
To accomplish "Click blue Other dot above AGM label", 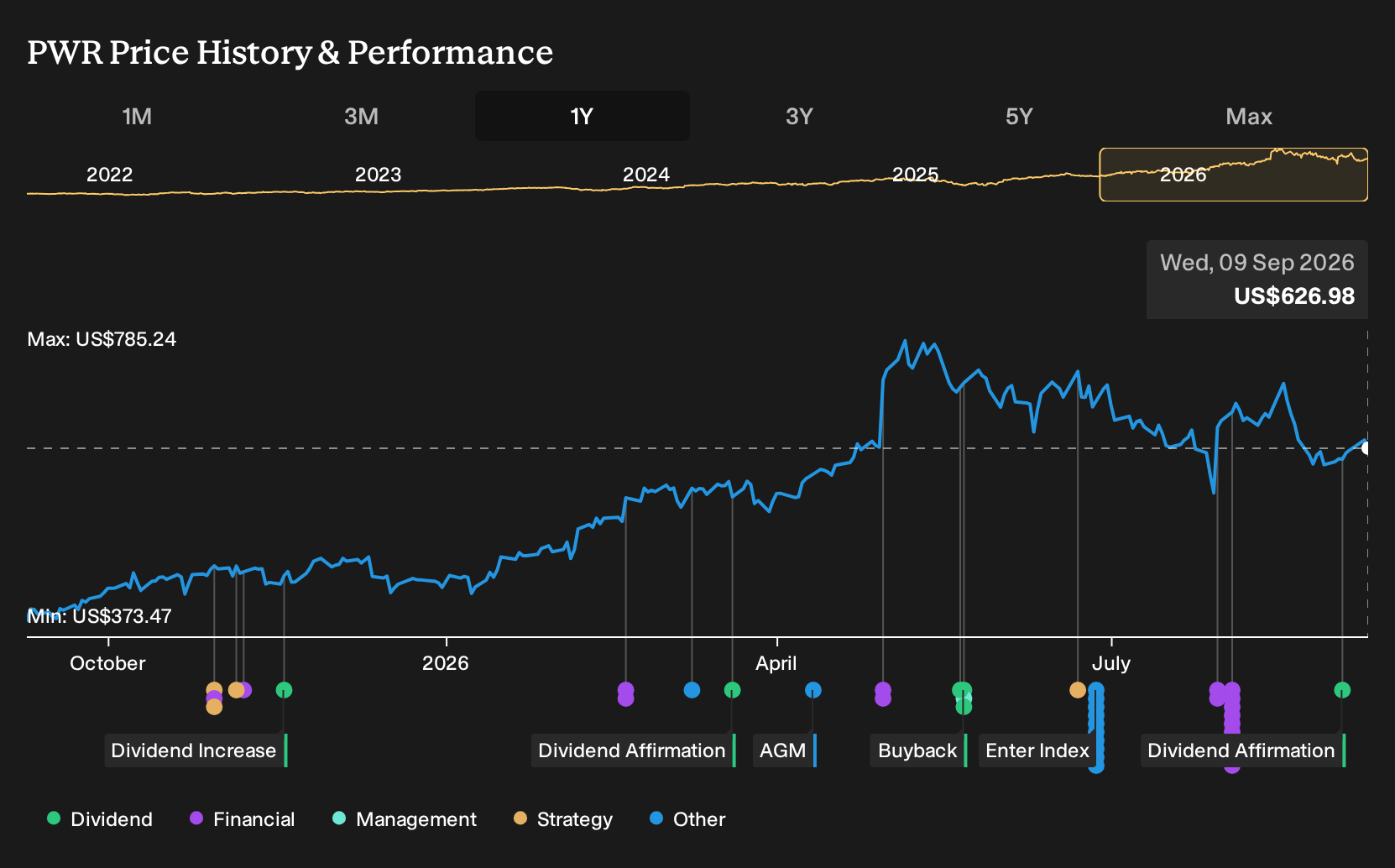I will (x=812, y=690).
